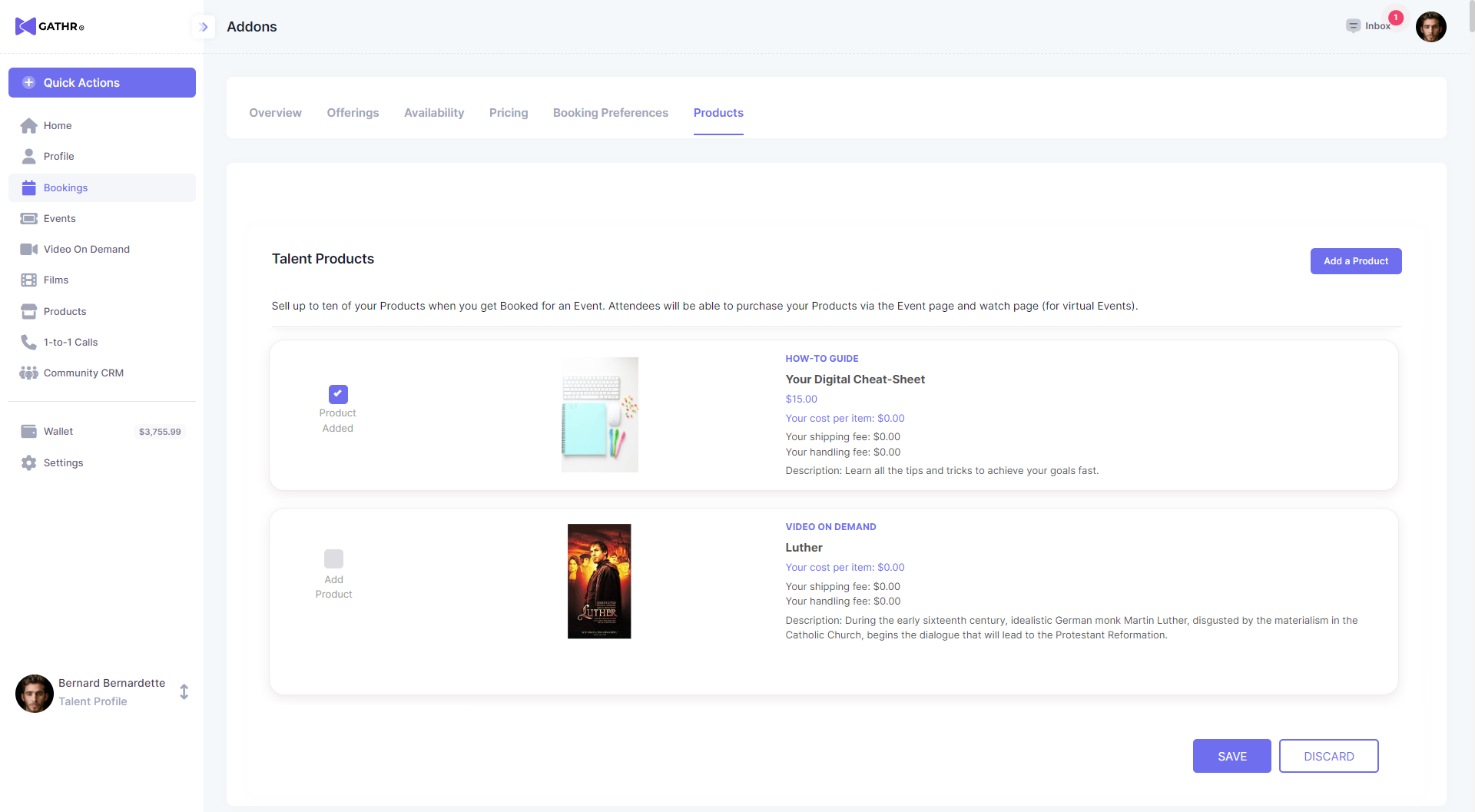This screenshot has height=812, width=1475.
Task: Open the user avatar menu top right
Action: pyautogui.click(x=1430, y=27)
